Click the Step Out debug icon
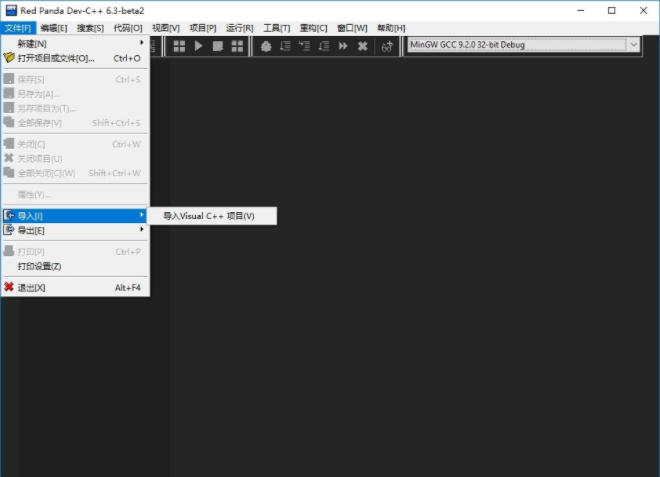 pos(324,46)
